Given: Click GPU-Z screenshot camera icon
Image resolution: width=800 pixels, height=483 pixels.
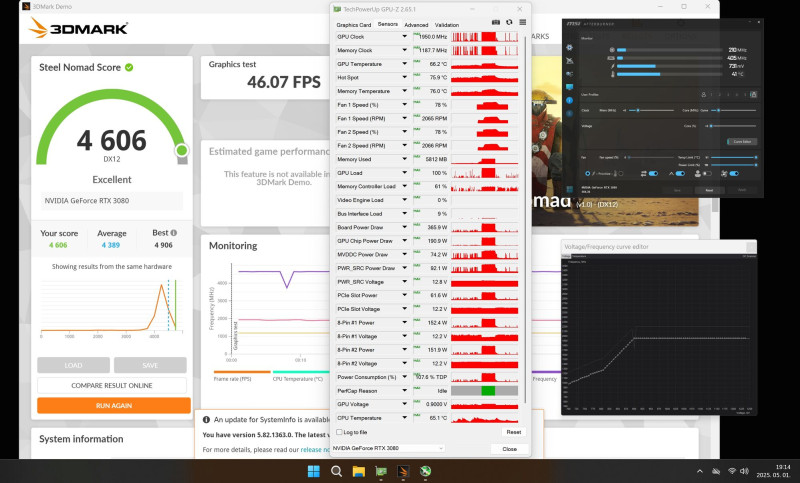Looking at the screenshot, I should coord(495,22).
